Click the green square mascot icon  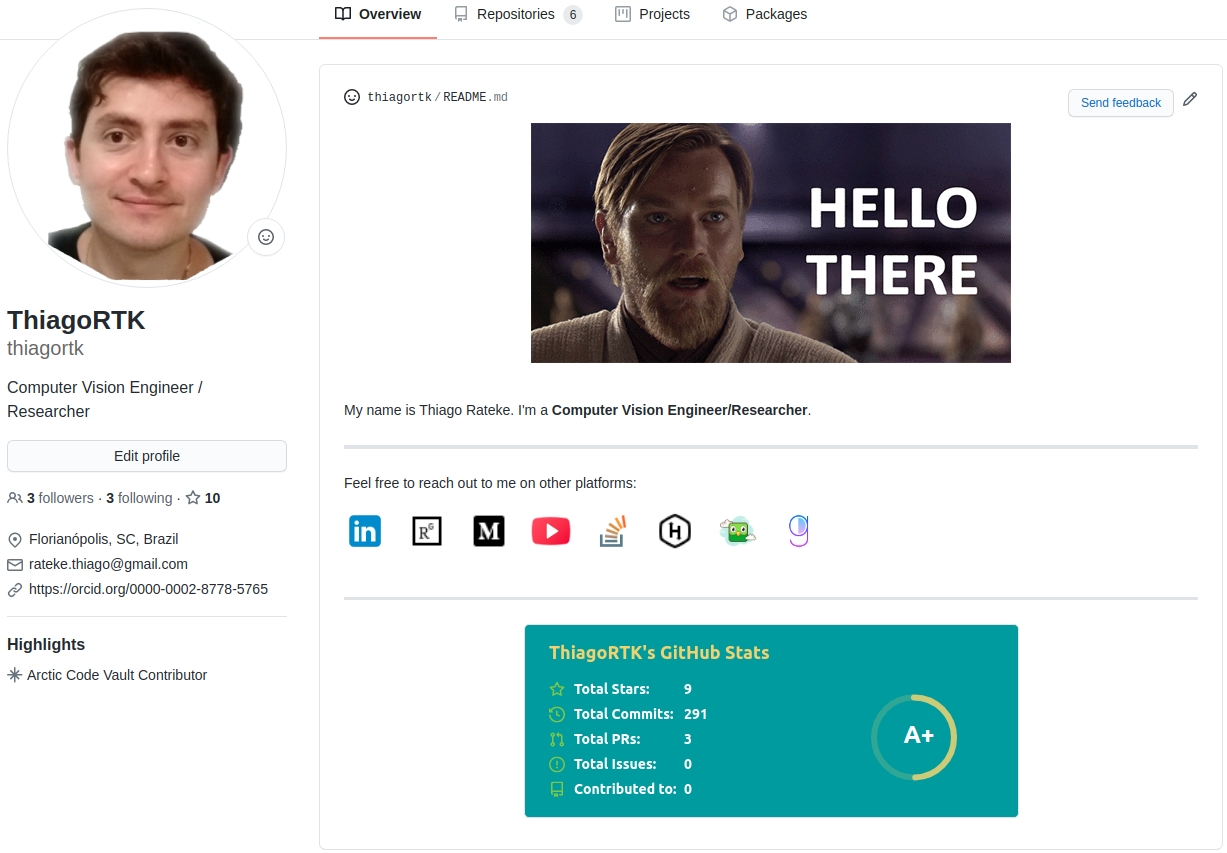coord(737,531)
